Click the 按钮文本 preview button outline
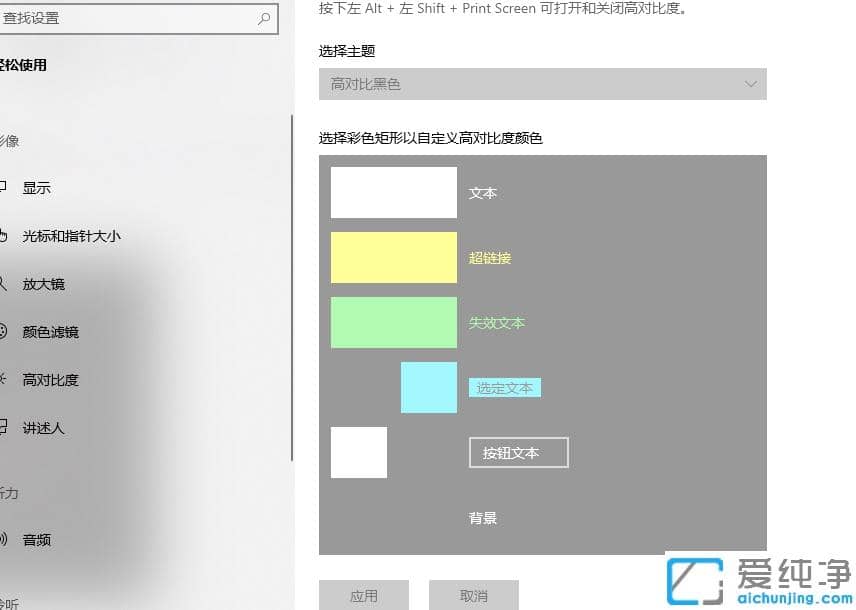856x610 pixels. tap(518, 452)
